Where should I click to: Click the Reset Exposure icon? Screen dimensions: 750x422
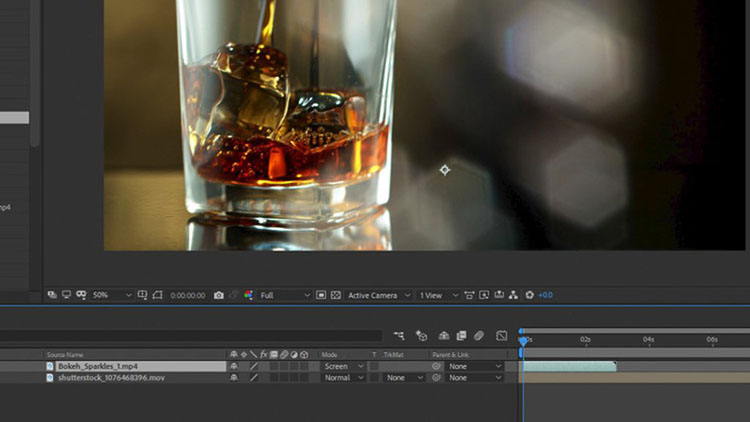click(530, 296)
